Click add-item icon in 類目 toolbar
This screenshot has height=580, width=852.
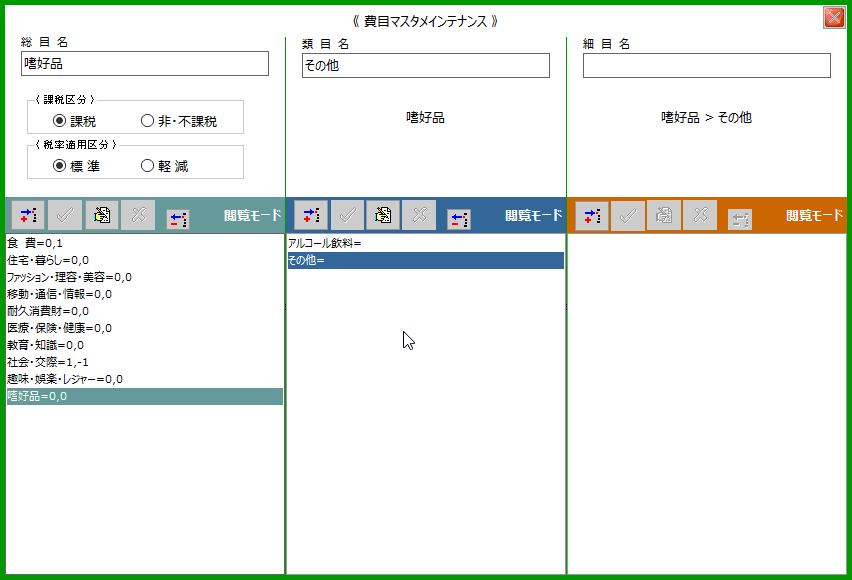311,215
